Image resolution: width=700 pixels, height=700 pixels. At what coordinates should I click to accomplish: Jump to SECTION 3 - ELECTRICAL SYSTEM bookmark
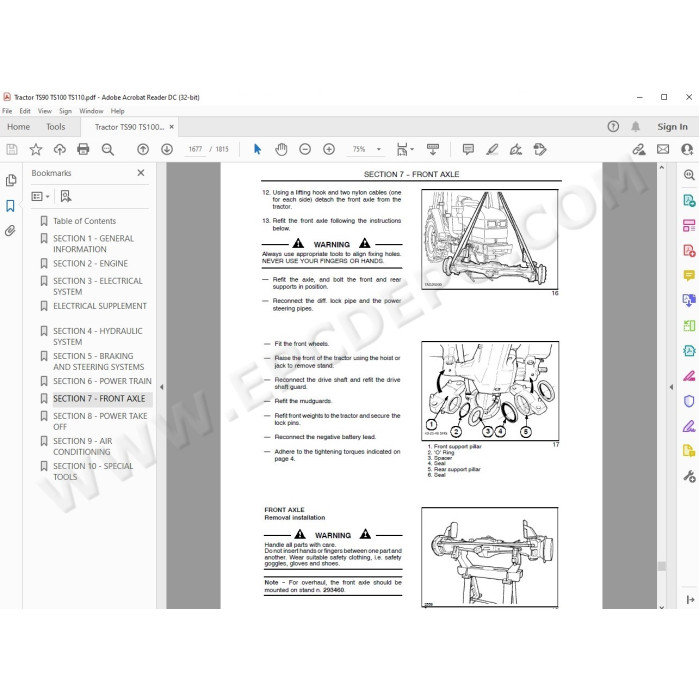coord(98,286)
